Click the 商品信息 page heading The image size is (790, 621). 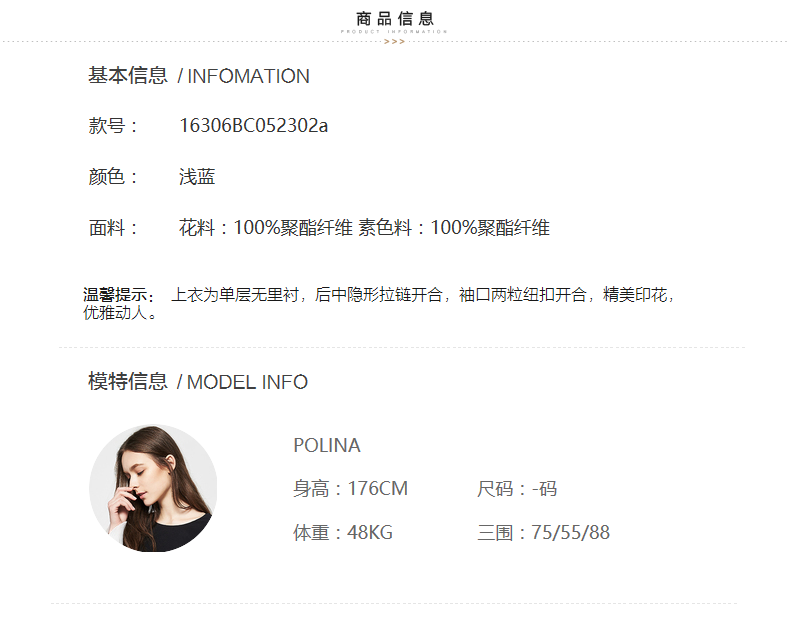pyautogui.click(x=394, y=19)
